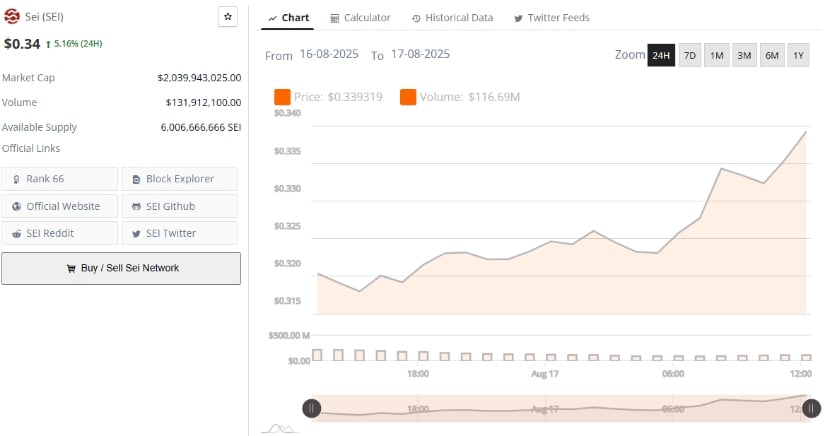
Task: Click the Aug 17 time axis label
Action: pos(545,373)
